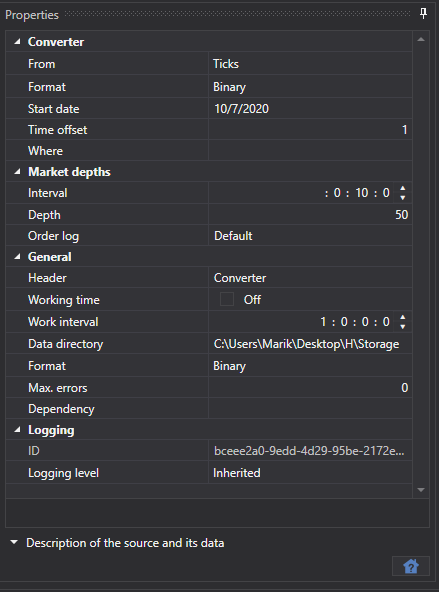The image size is (439, 592).
Task: Open the Order log dropdown showing Default
Action: (x=310, y=236)
